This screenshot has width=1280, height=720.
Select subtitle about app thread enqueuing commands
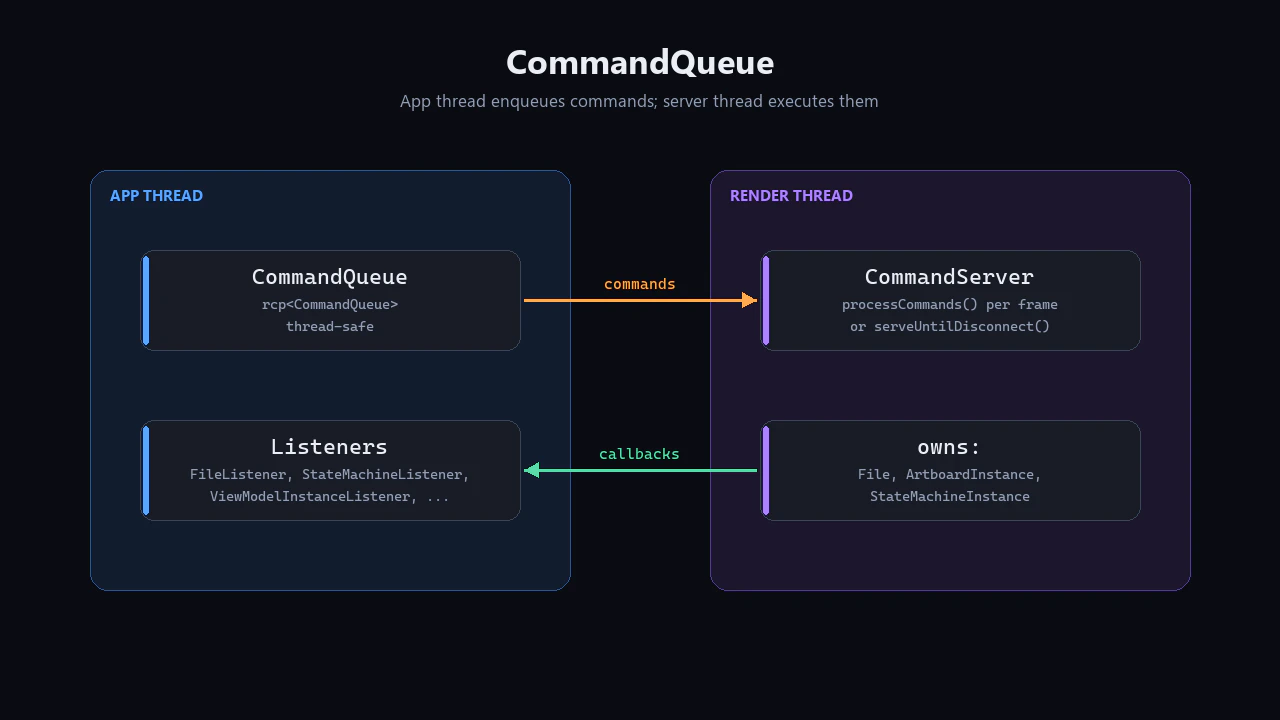(639, 101)
